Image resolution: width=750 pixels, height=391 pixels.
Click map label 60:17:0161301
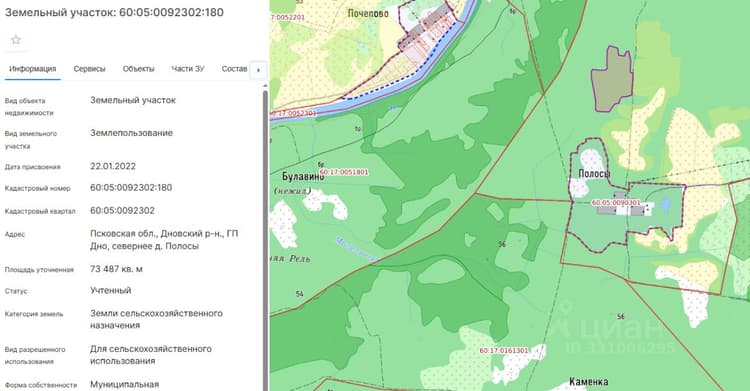pyautogui.click(x=504, y=351)
